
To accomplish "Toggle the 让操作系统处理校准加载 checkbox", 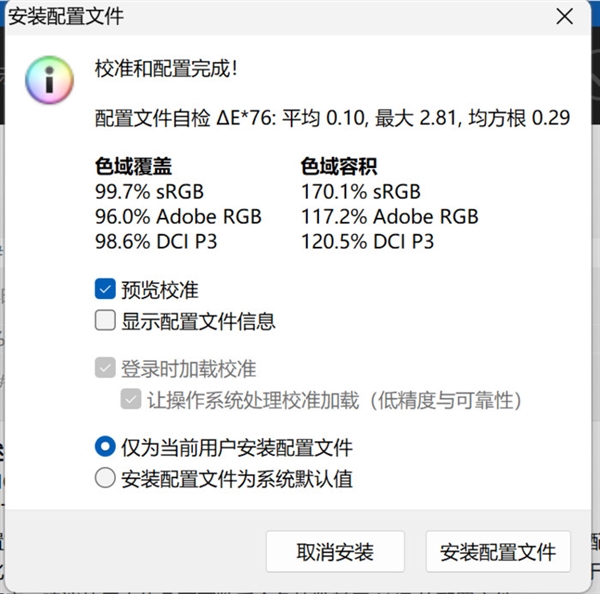I will (x=130, y=400).
